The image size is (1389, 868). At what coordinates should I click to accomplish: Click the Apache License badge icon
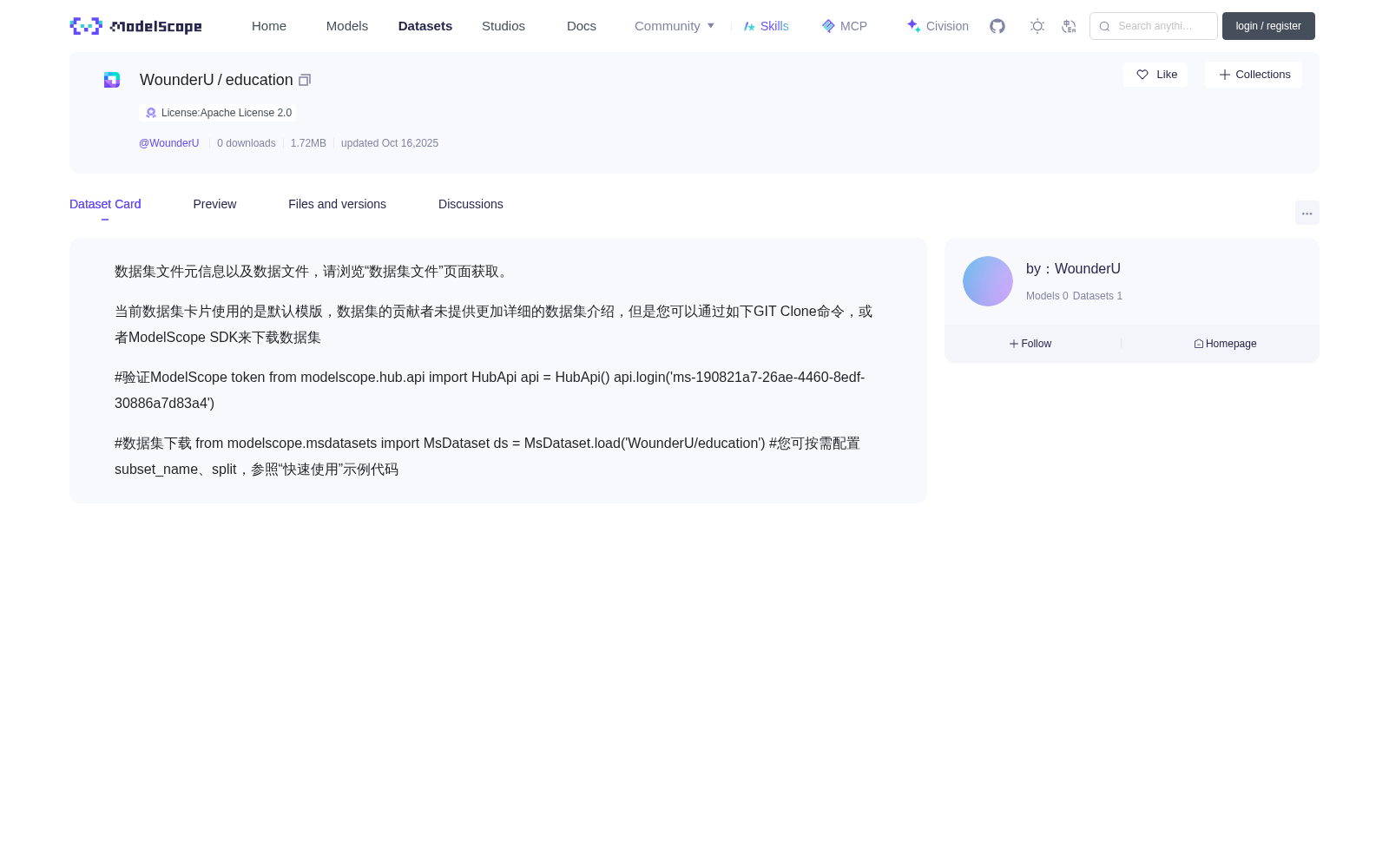click(151, 113)
